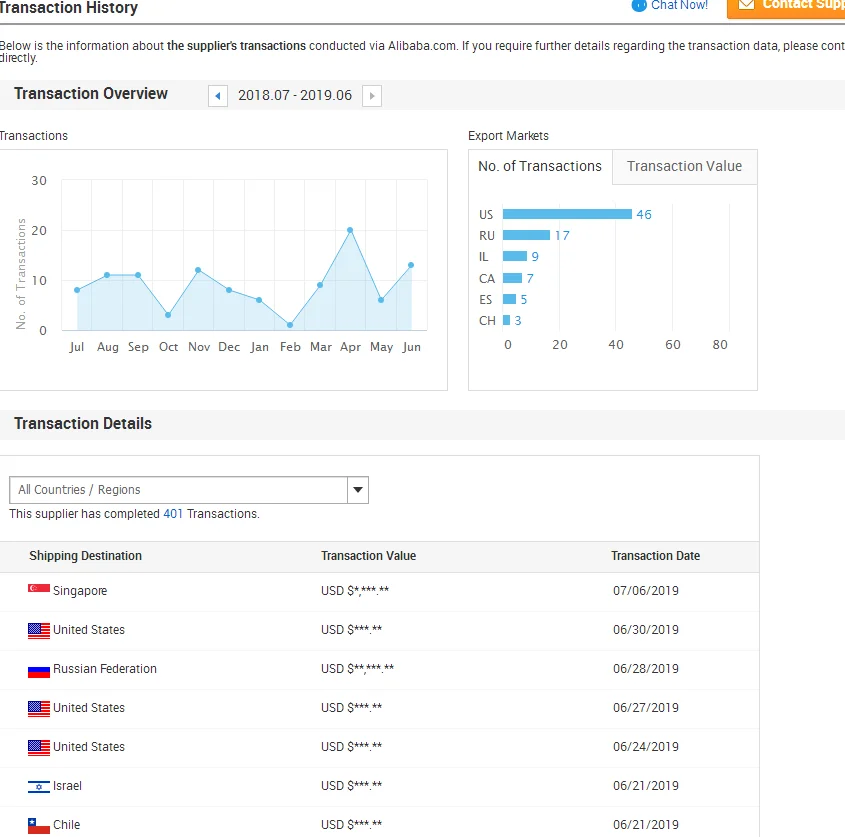Click the dropdown arrow for country filter
Screen dimensions: 845x837
point(358,490)
